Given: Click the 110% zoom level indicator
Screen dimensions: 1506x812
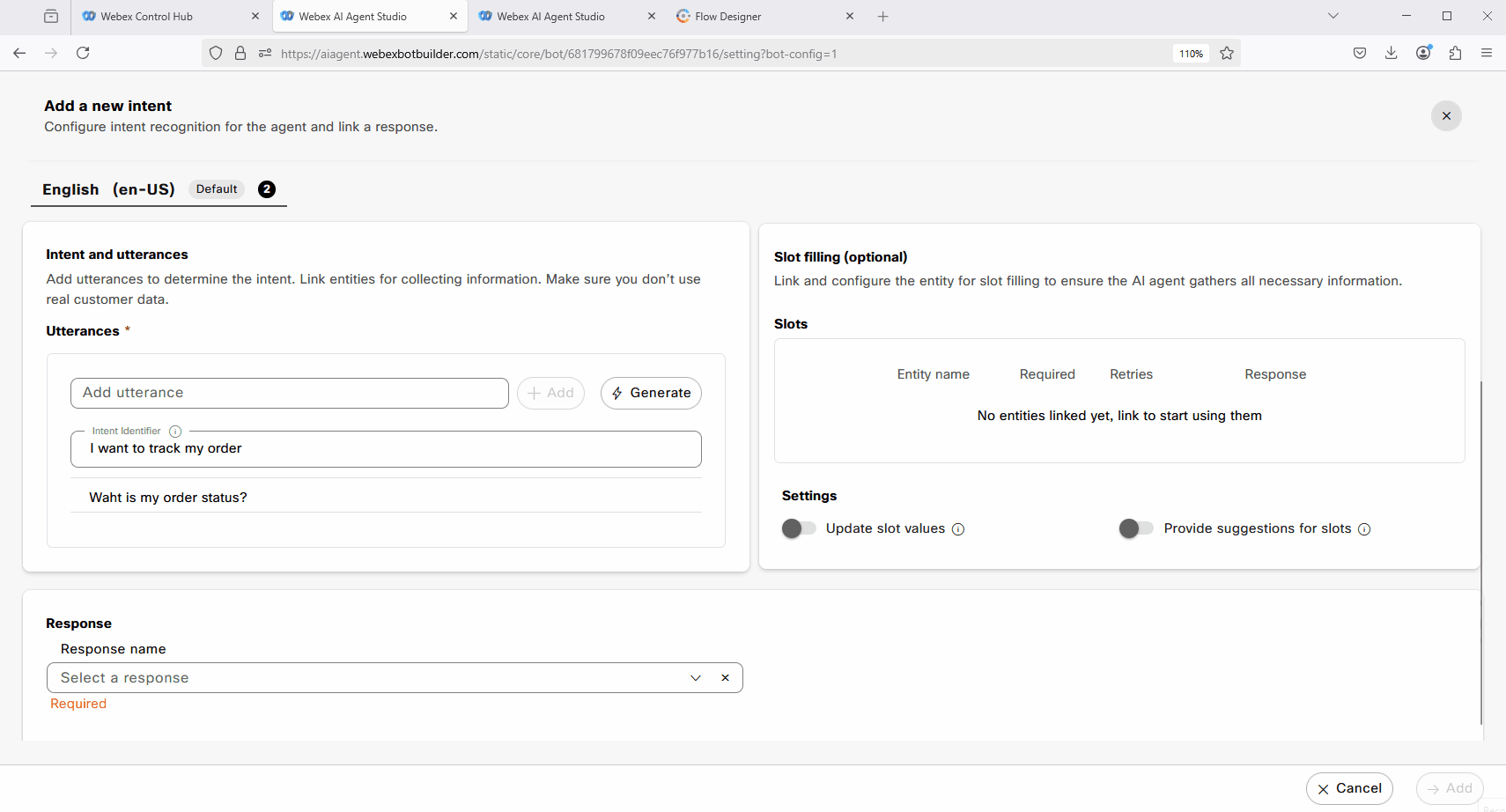Looking at the screenshot, I should (1191, 54).
